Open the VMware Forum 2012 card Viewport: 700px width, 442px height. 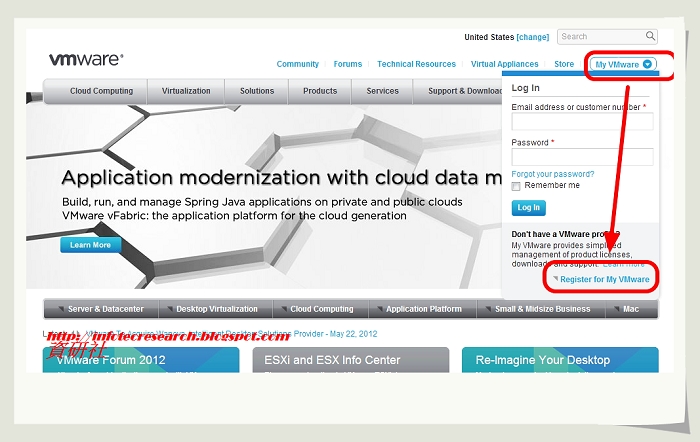(x=141, y=360)
